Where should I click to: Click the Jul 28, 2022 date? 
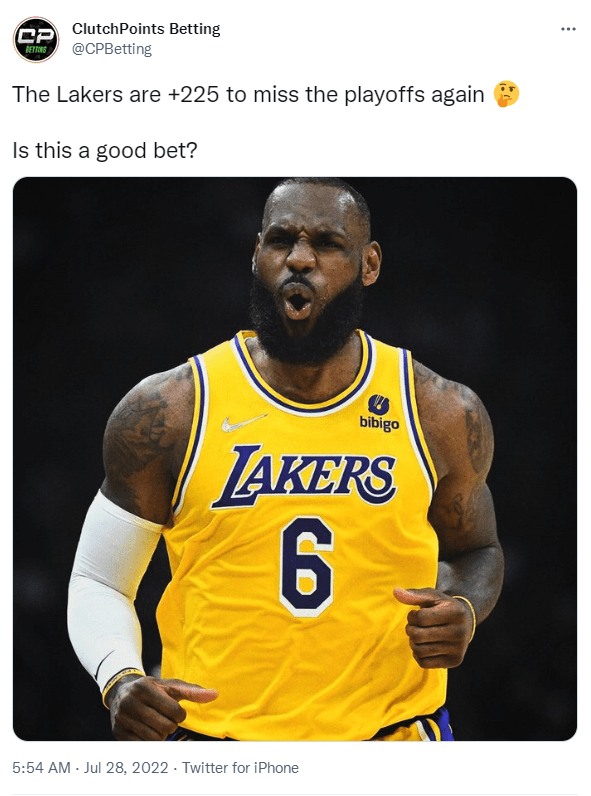tap(125, 767)
